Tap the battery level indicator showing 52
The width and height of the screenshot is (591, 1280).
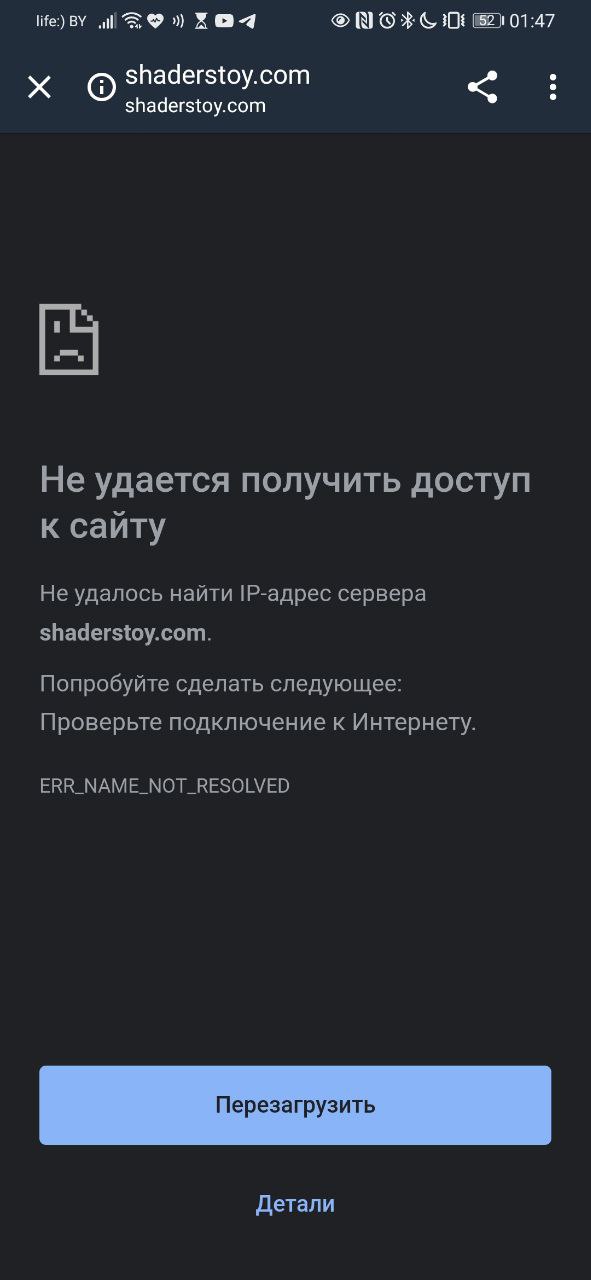coord(487,21)
